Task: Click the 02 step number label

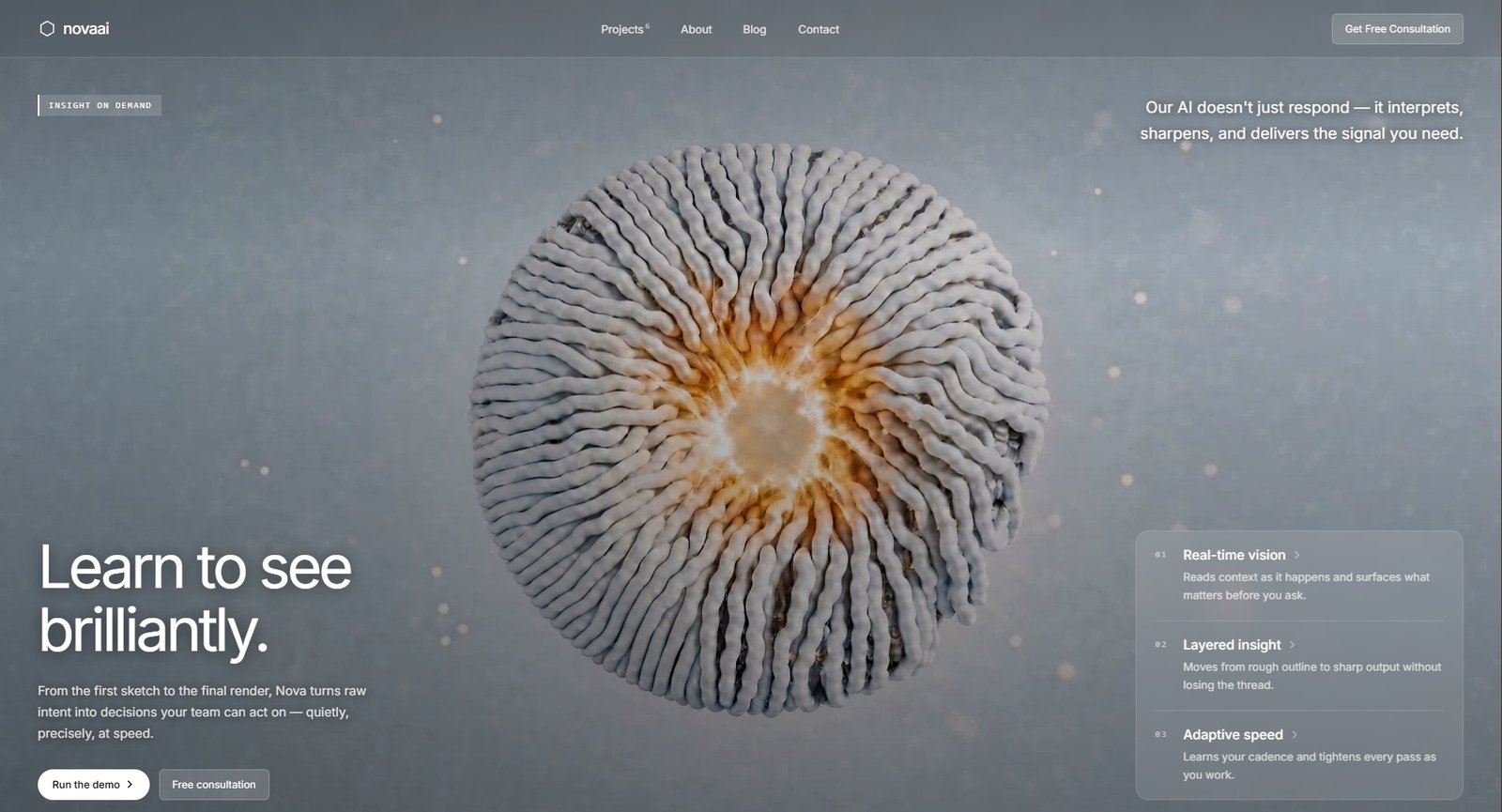Action: (x=1160, y=645)
